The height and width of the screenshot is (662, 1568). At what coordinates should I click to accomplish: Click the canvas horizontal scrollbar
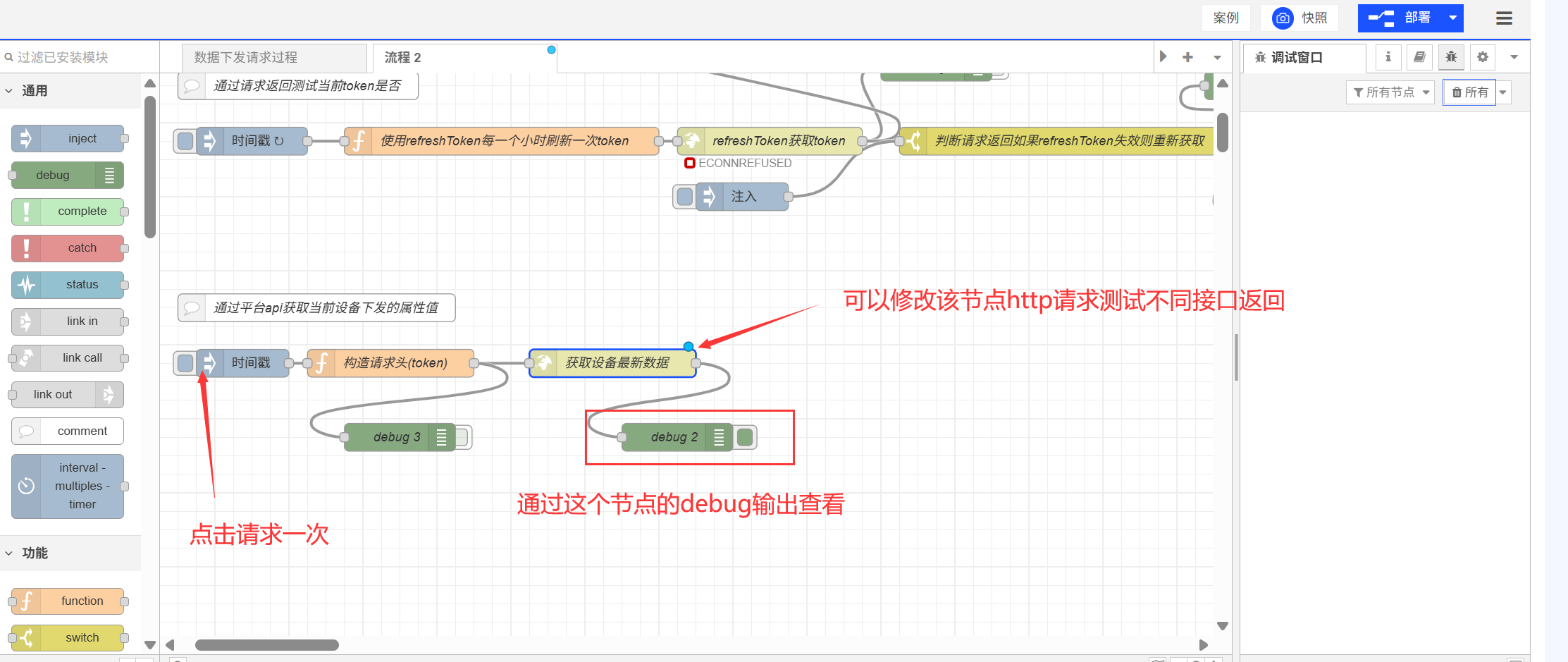267,645
